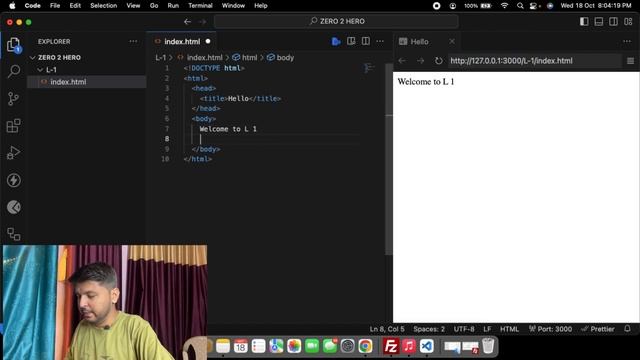640x360 pixels.
Task: Open connected-squares icon at activity bar bottom
Action: tap(13, 234)
